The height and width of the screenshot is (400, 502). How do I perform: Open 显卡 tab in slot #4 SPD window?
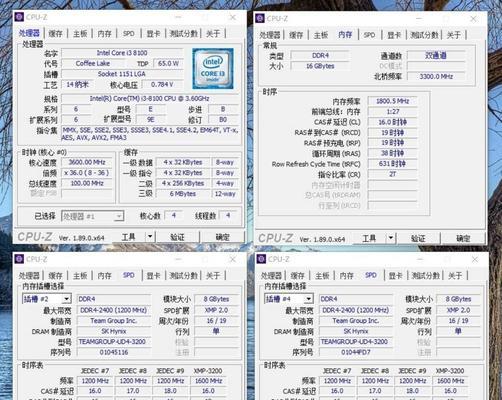(x=395, y=275)
